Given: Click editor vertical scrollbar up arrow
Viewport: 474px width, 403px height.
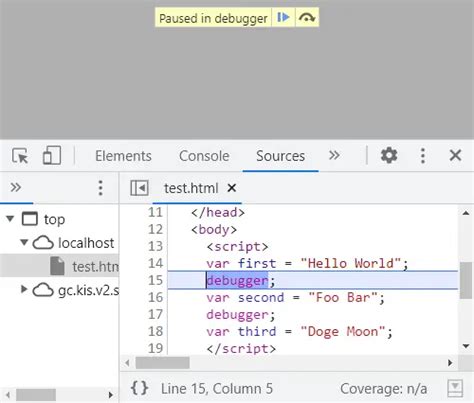Looking at the screenshot, I should pyautogui.click(x=466, y=213).
